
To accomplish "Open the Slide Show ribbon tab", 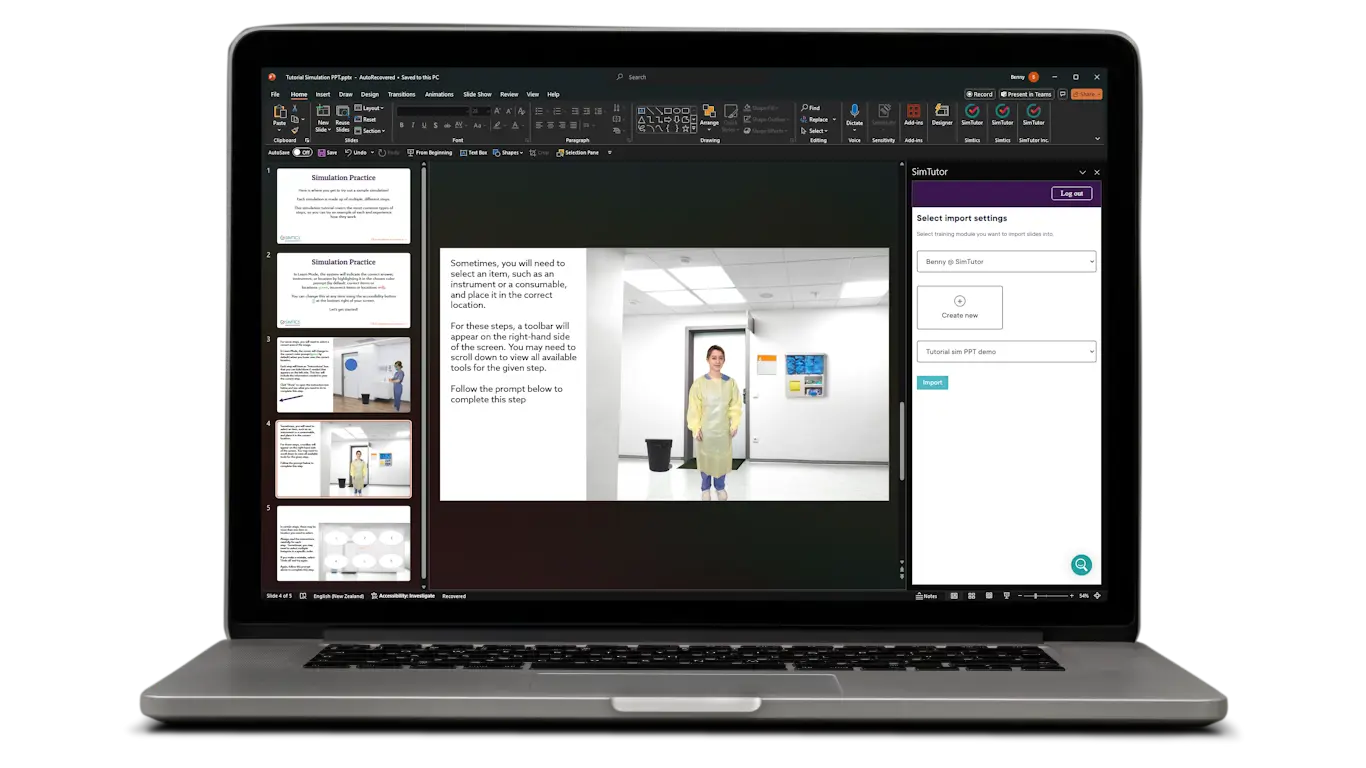I will [477, 94].
